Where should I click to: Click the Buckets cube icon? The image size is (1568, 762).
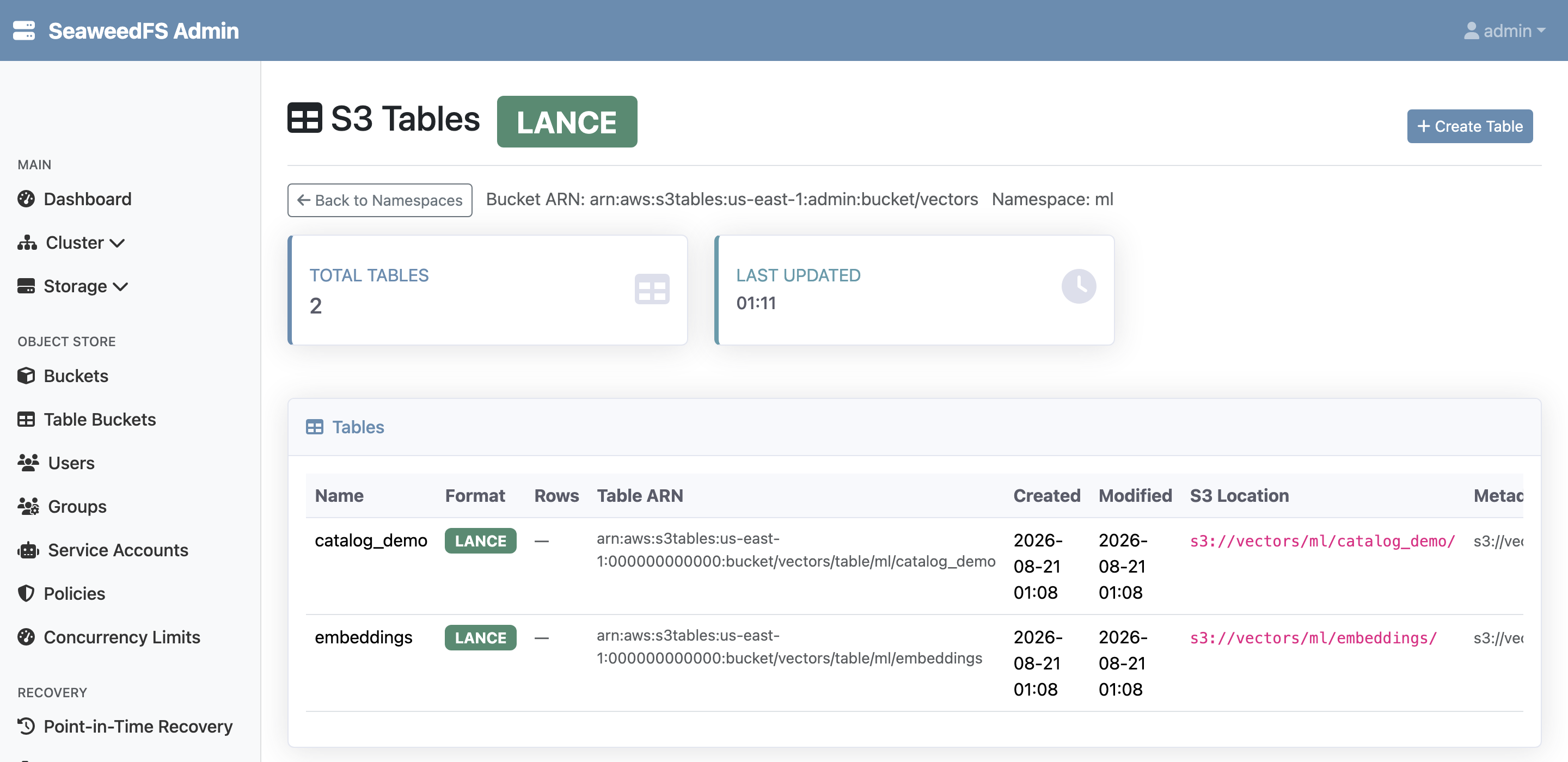(26, 376)
